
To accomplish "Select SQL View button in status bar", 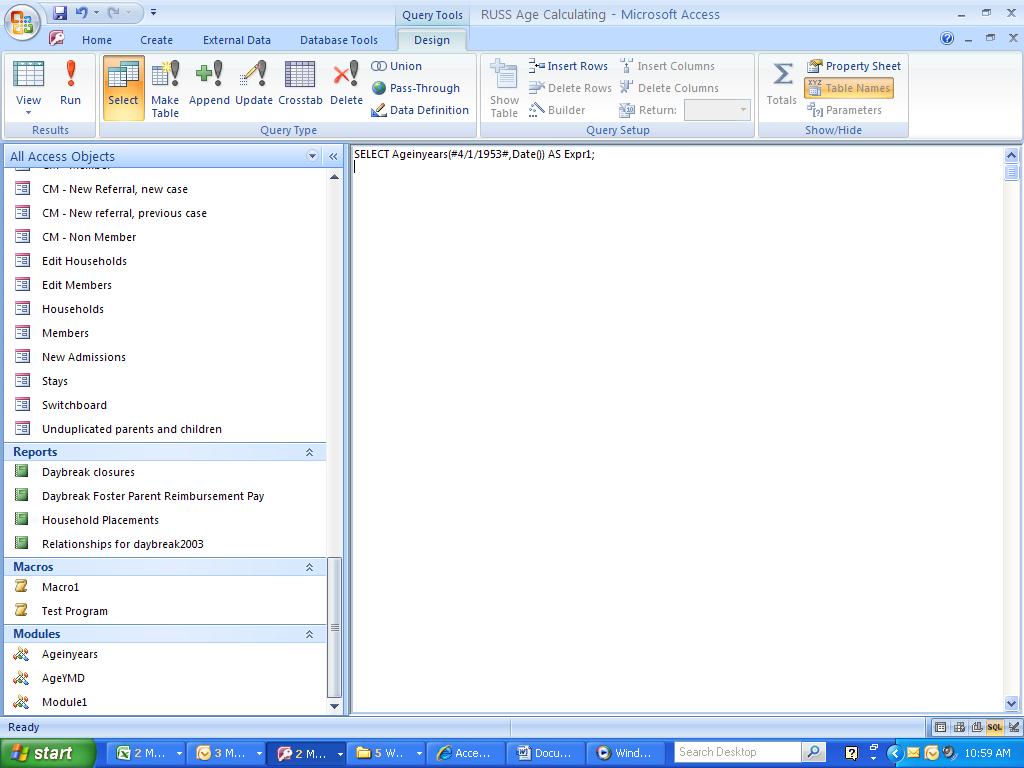I will click(995, 727).
